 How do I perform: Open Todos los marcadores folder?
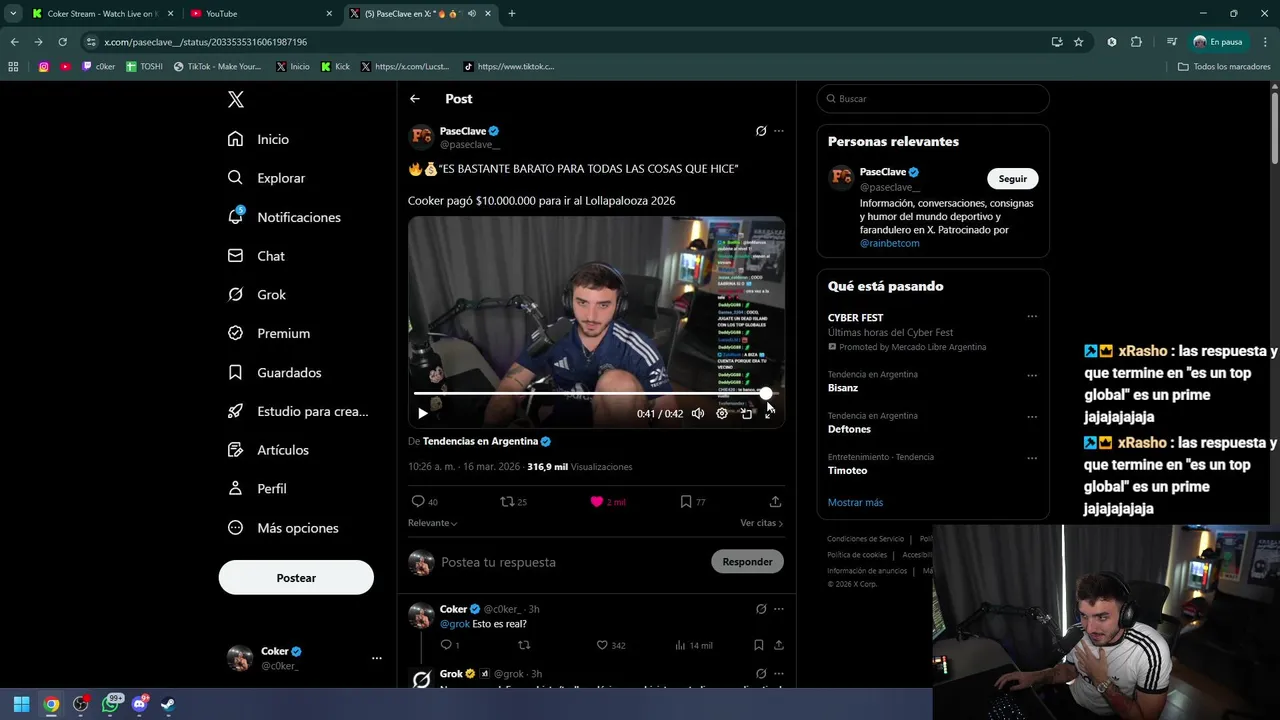(1224, 67)
